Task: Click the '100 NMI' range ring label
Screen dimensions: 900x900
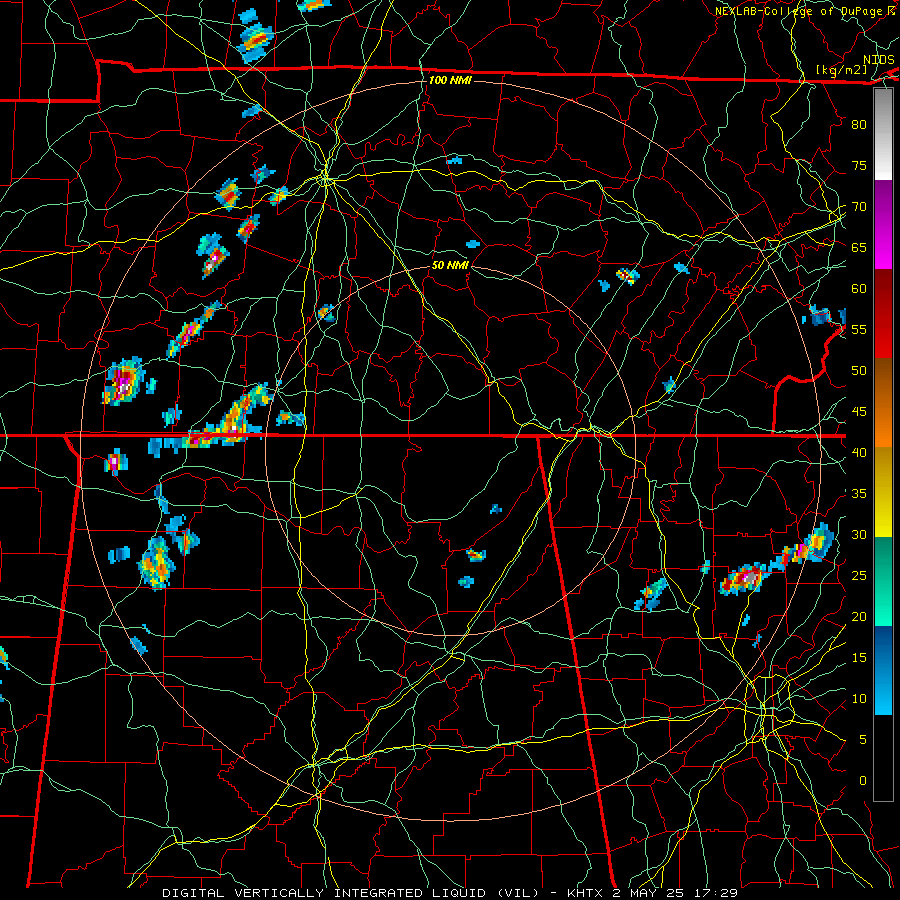Action: pyautogui.click(x=450, y=80)
